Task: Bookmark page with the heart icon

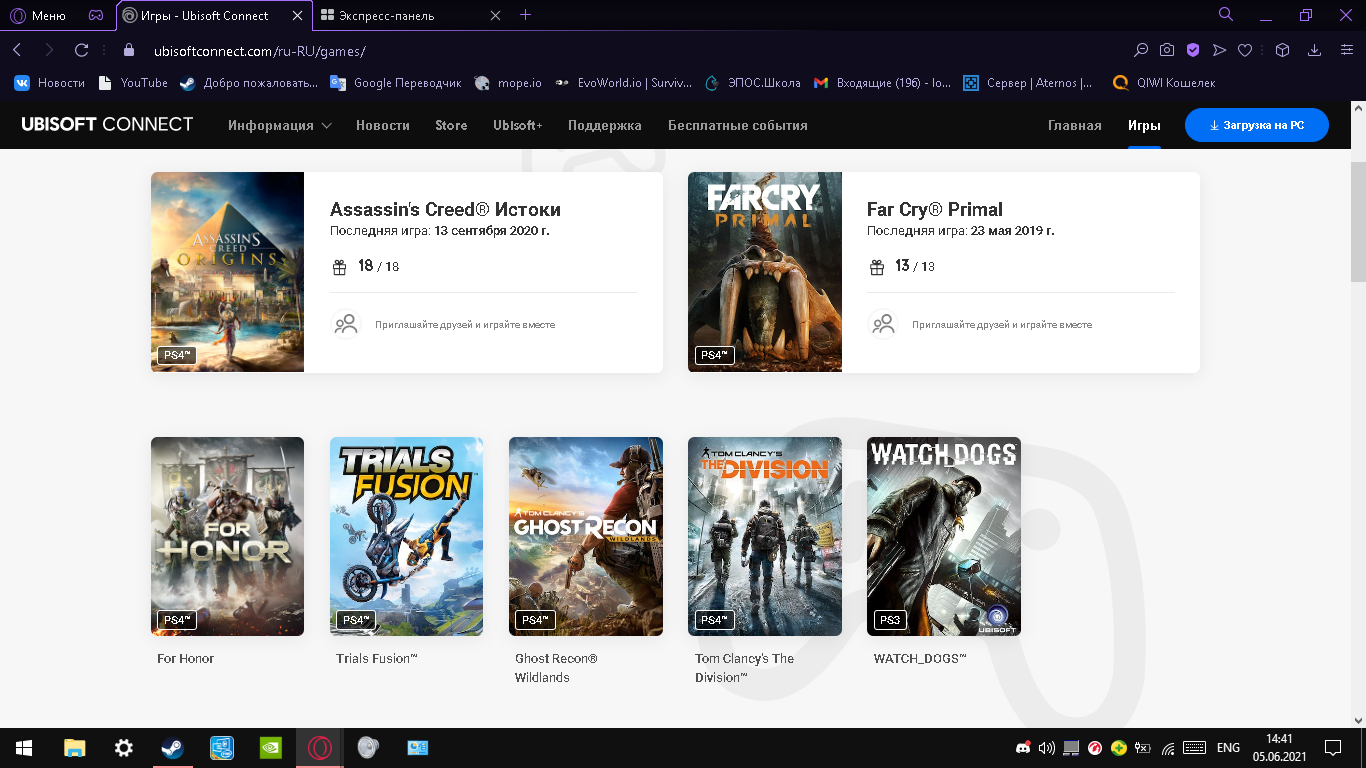Action: click(1245, 50)
